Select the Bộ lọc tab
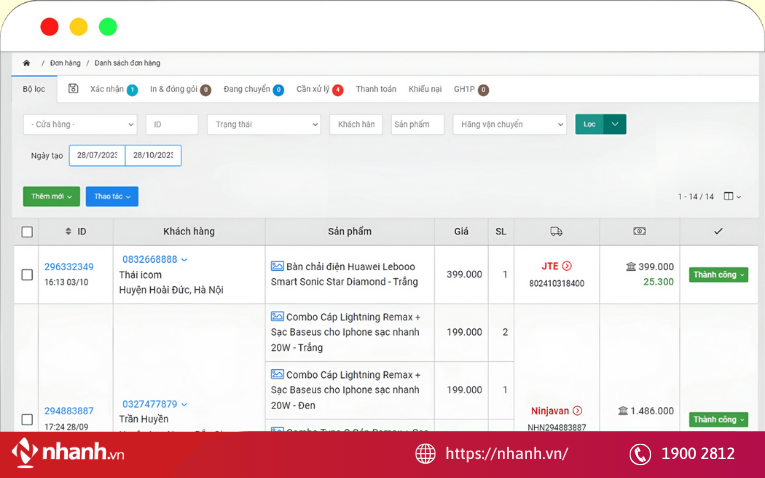The image size is (765, 478). [34, 89]
